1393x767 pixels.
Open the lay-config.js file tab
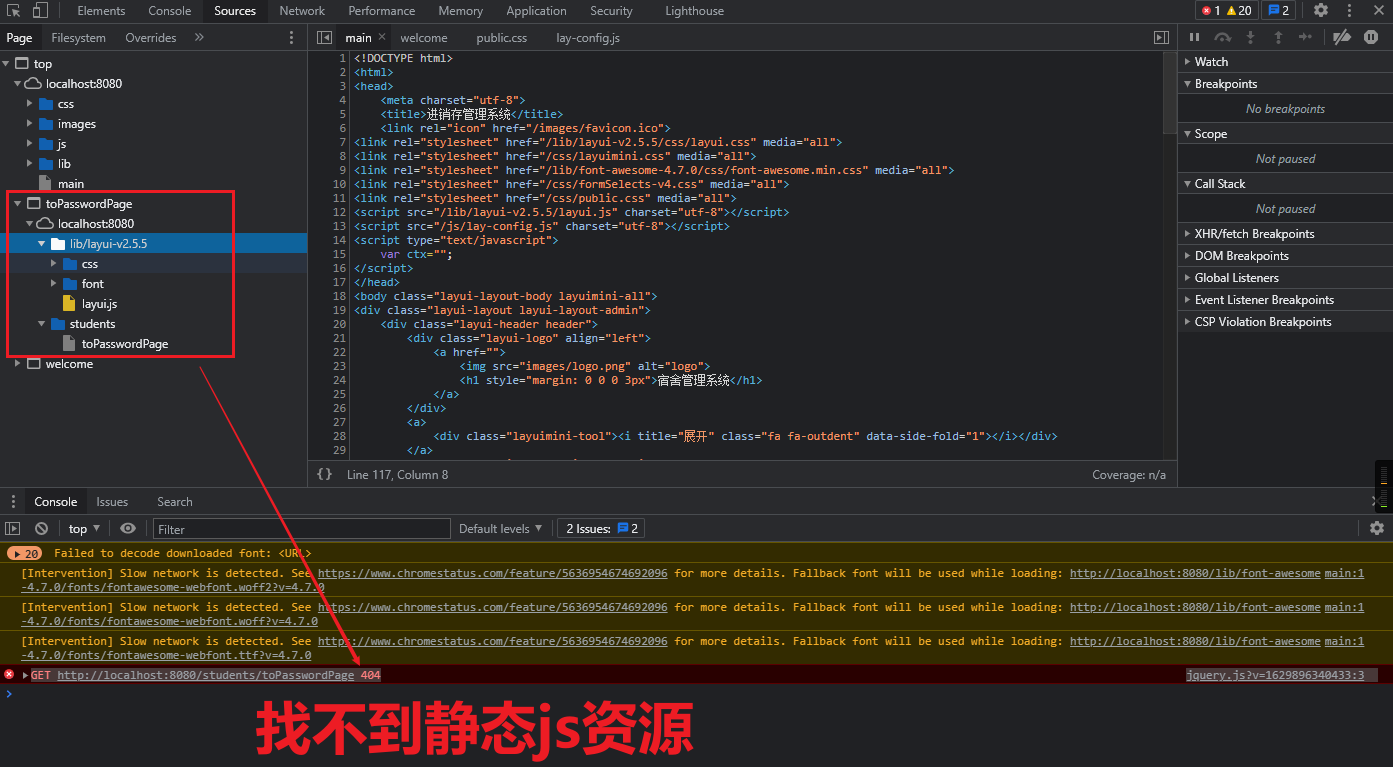click(587, 37)
